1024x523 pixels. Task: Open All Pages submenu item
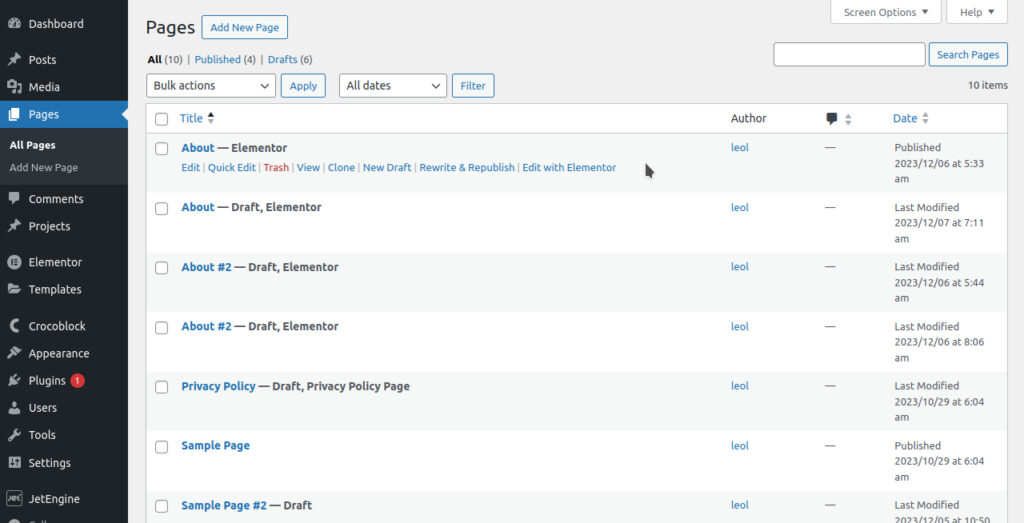[33, 145]
